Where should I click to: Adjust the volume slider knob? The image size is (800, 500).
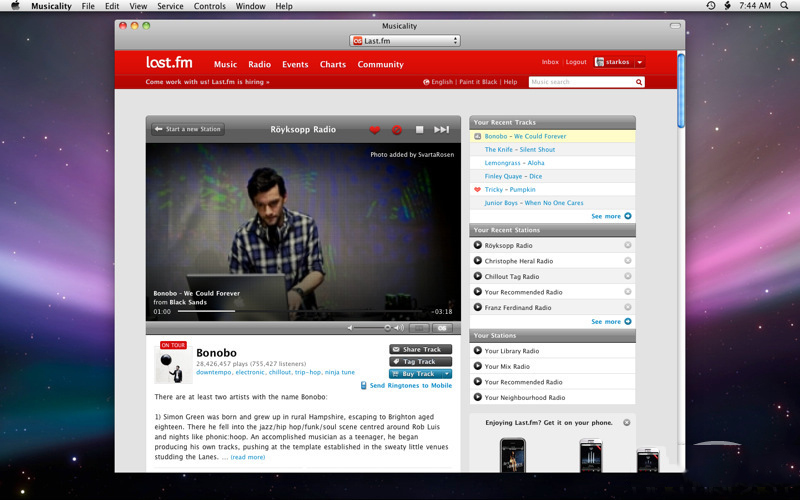388,328
